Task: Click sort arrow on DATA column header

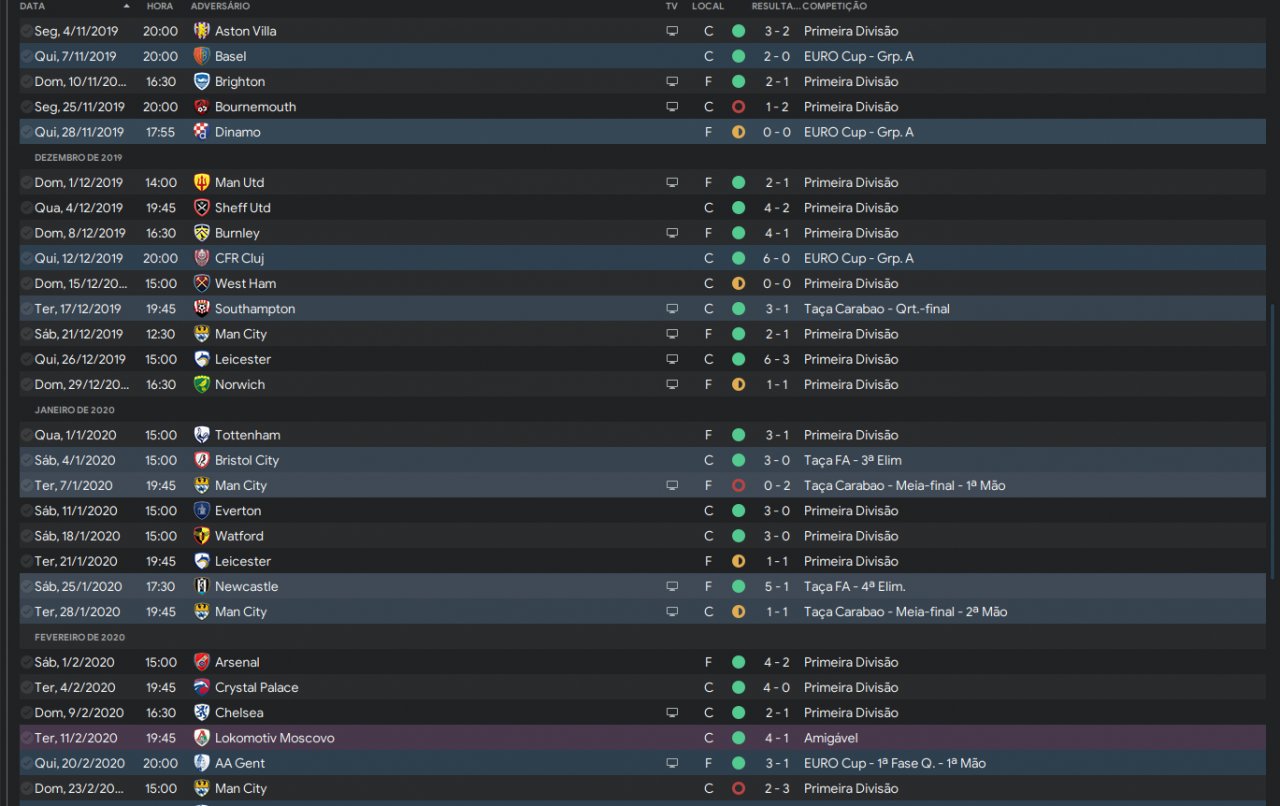Action: [126, 6]
